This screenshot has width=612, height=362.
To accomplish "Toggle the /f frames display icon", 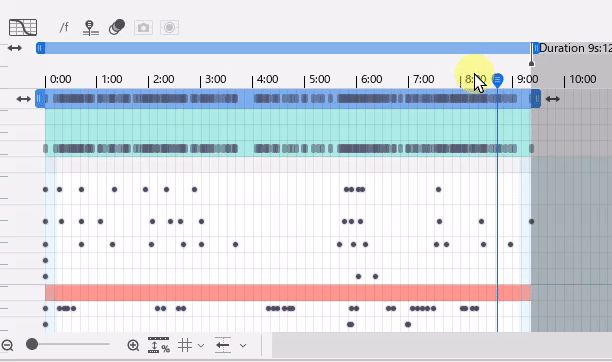I will click(x=64, y=27).
